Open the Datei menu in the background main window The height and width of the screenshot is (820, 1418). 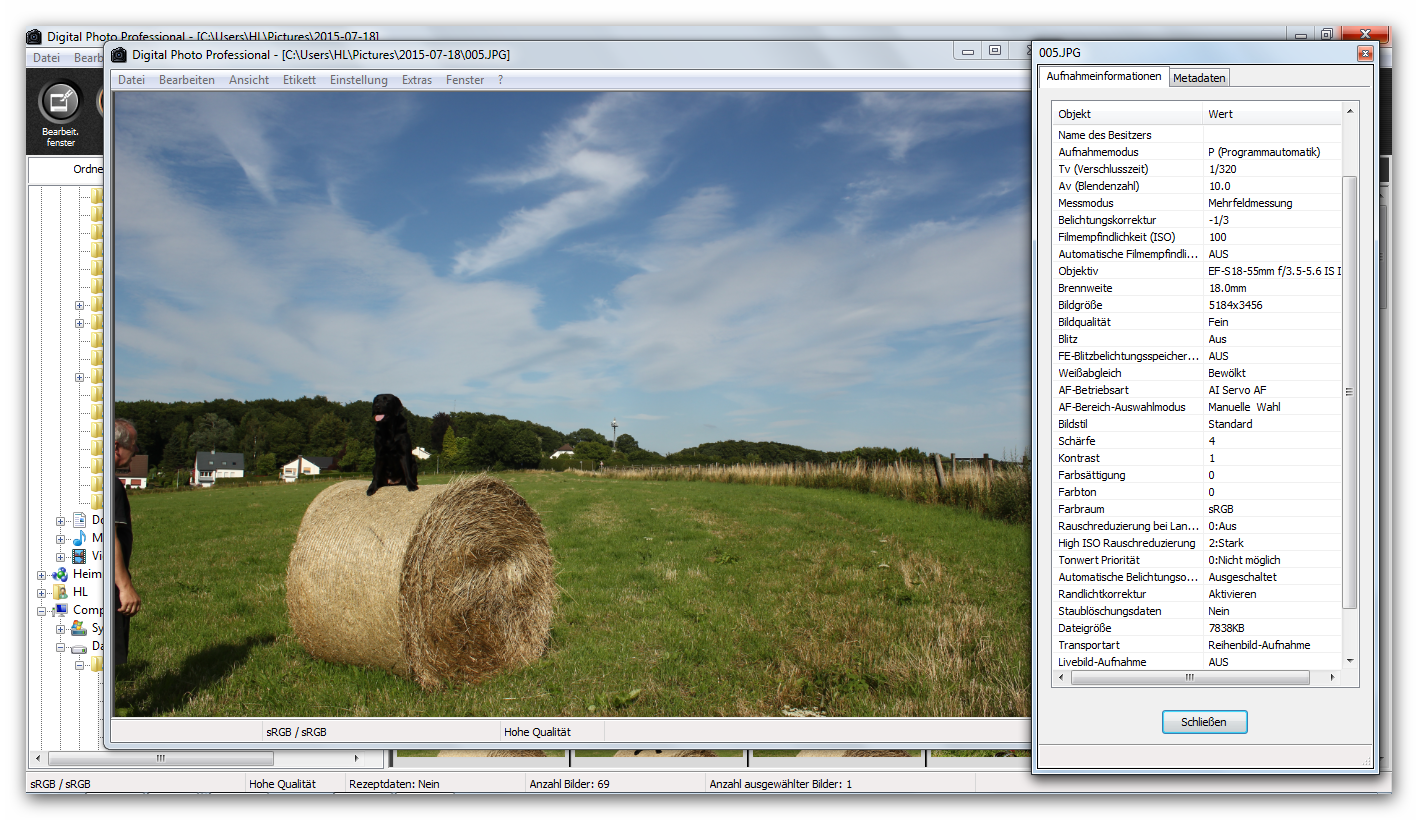[x=47, y=58]
